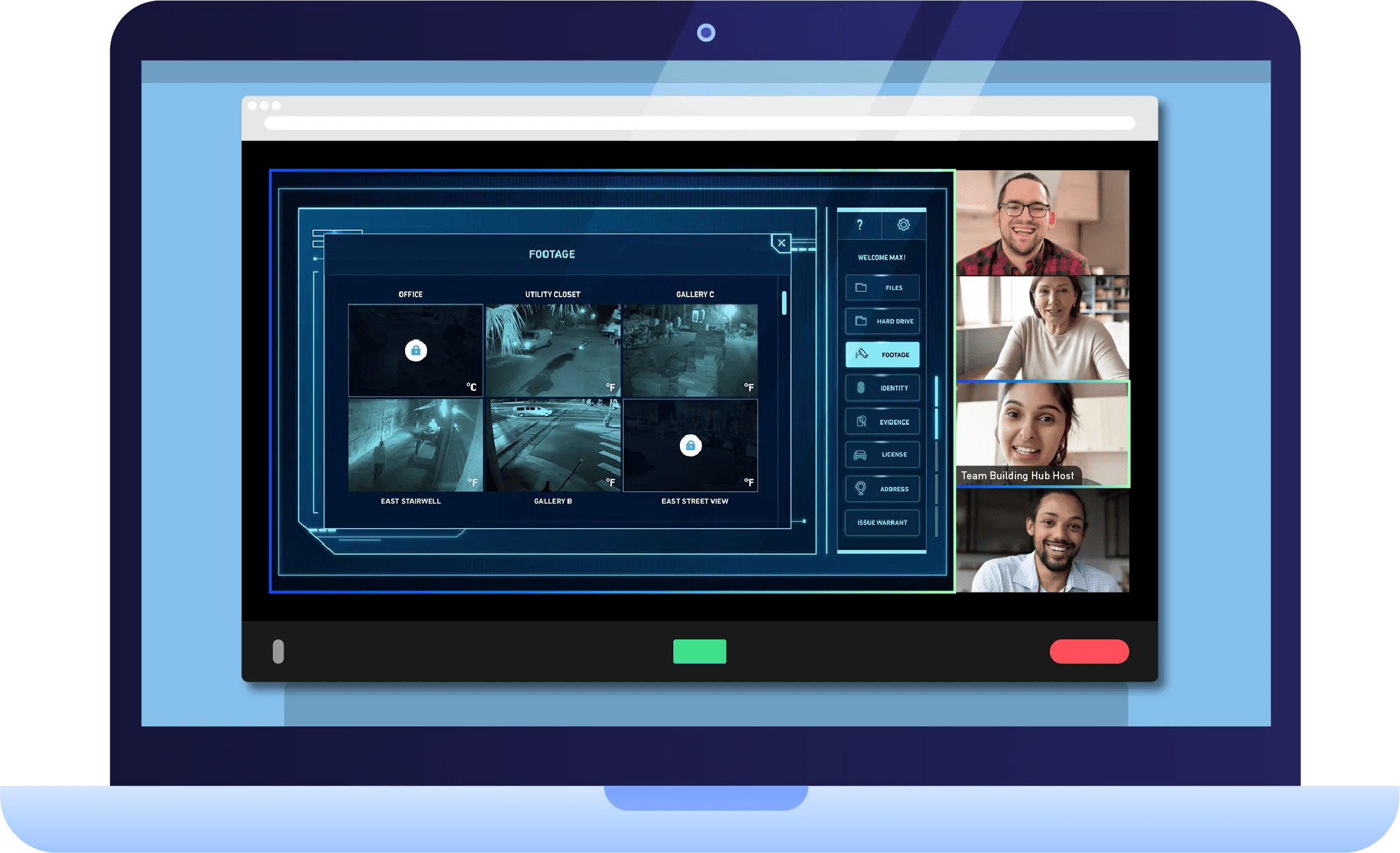Unlock the East Street View feed
Screen dimensions: 1400x853
point(690,445)
